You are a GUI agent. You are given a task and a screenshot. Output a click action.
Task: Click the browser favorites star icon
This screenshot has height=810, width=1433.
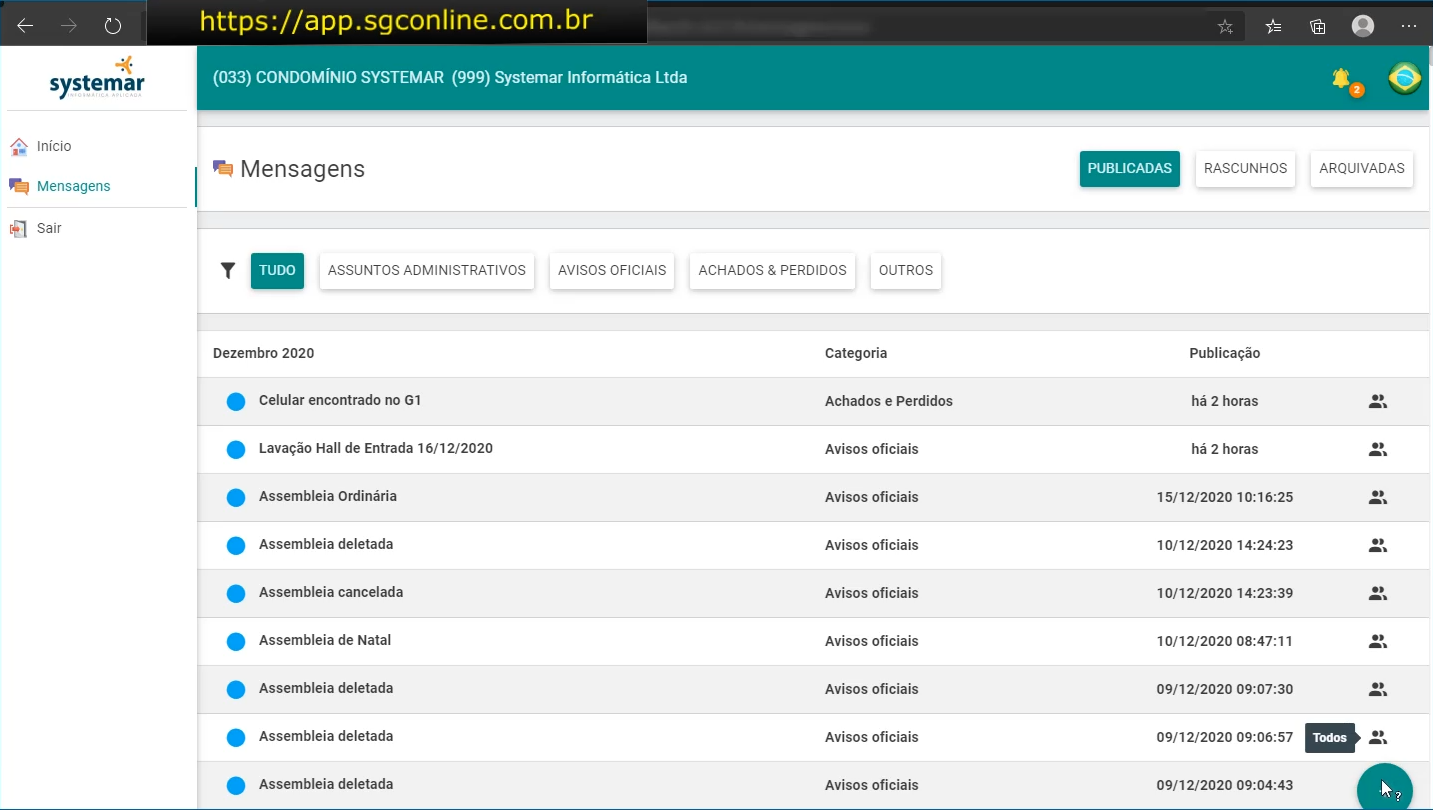(1225, 27)
